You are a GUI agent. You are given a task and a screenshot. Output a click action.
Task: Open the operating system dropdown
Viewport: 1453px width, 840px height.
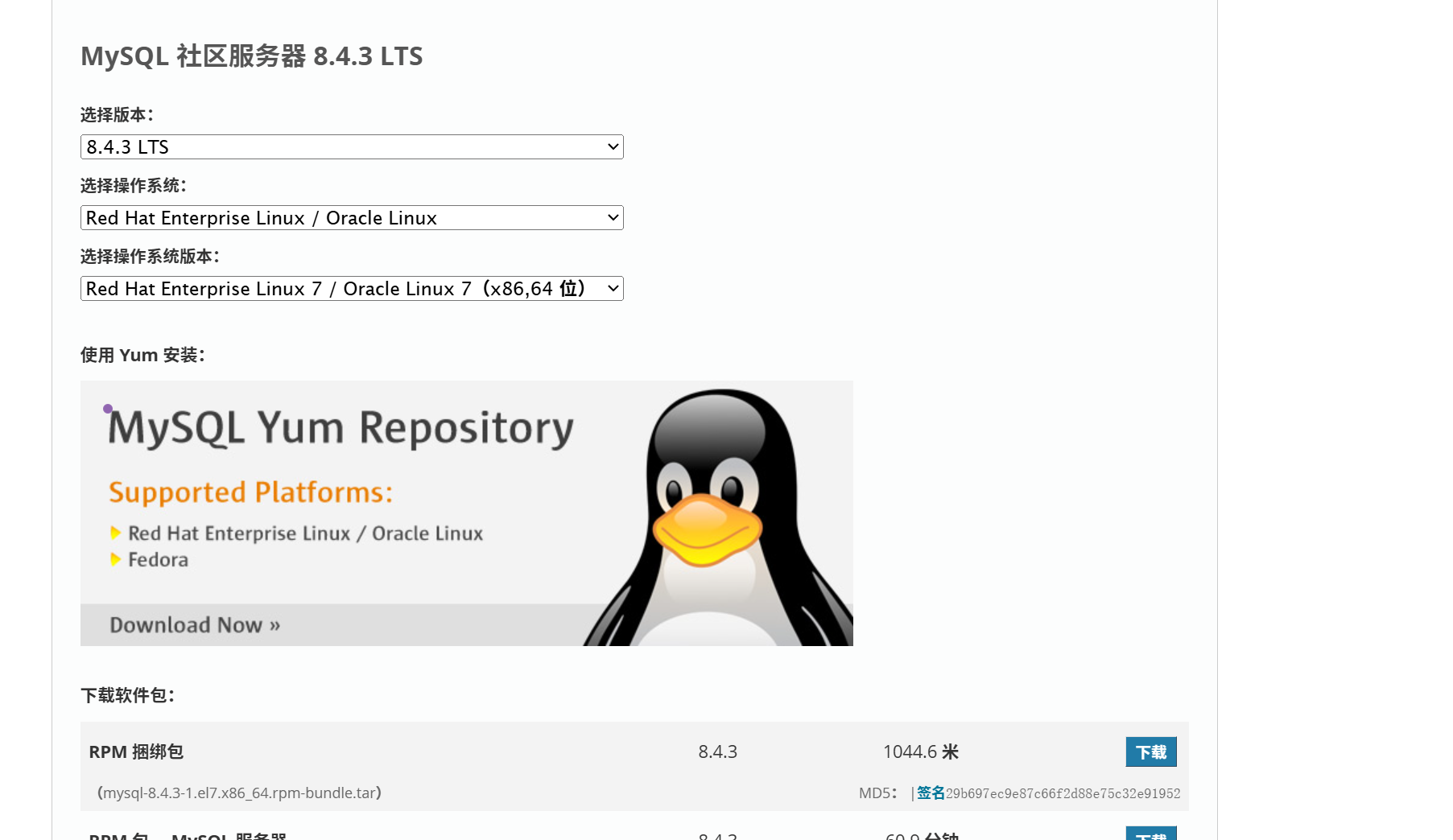point(352,217)
